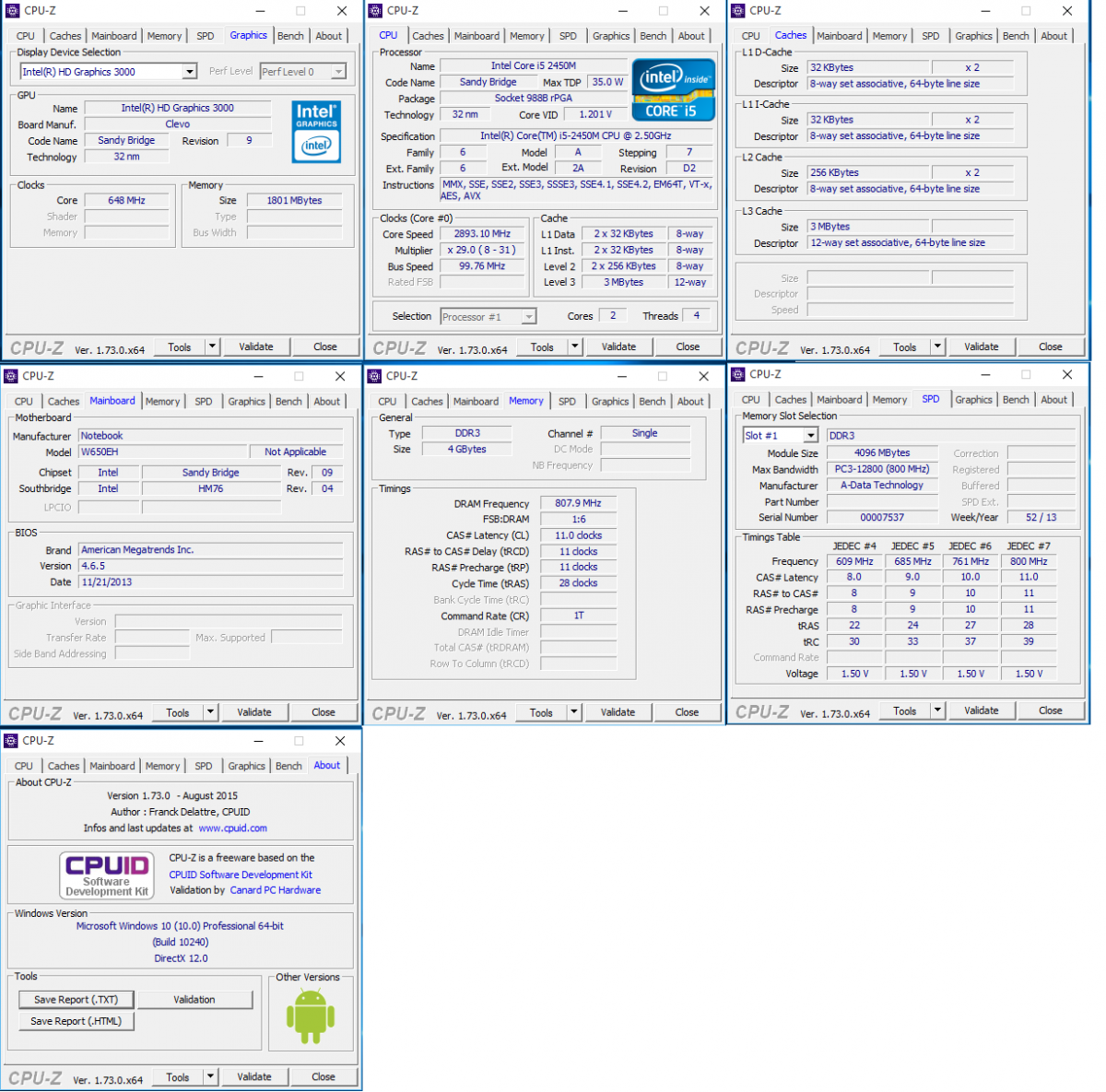Click CPU-Z app icon in About window titlebar

tap(11, 741)
